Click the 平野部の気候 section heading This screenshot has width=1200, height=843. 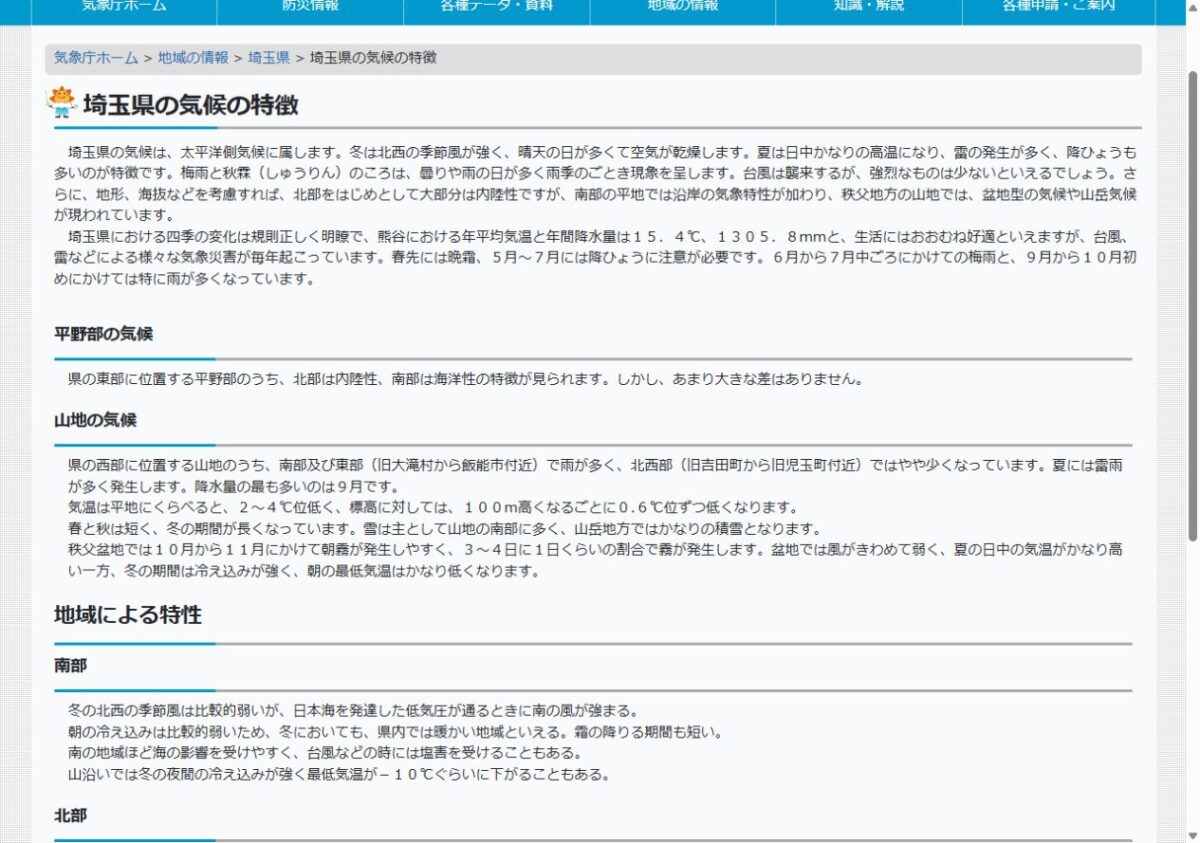tap(104, 334)
